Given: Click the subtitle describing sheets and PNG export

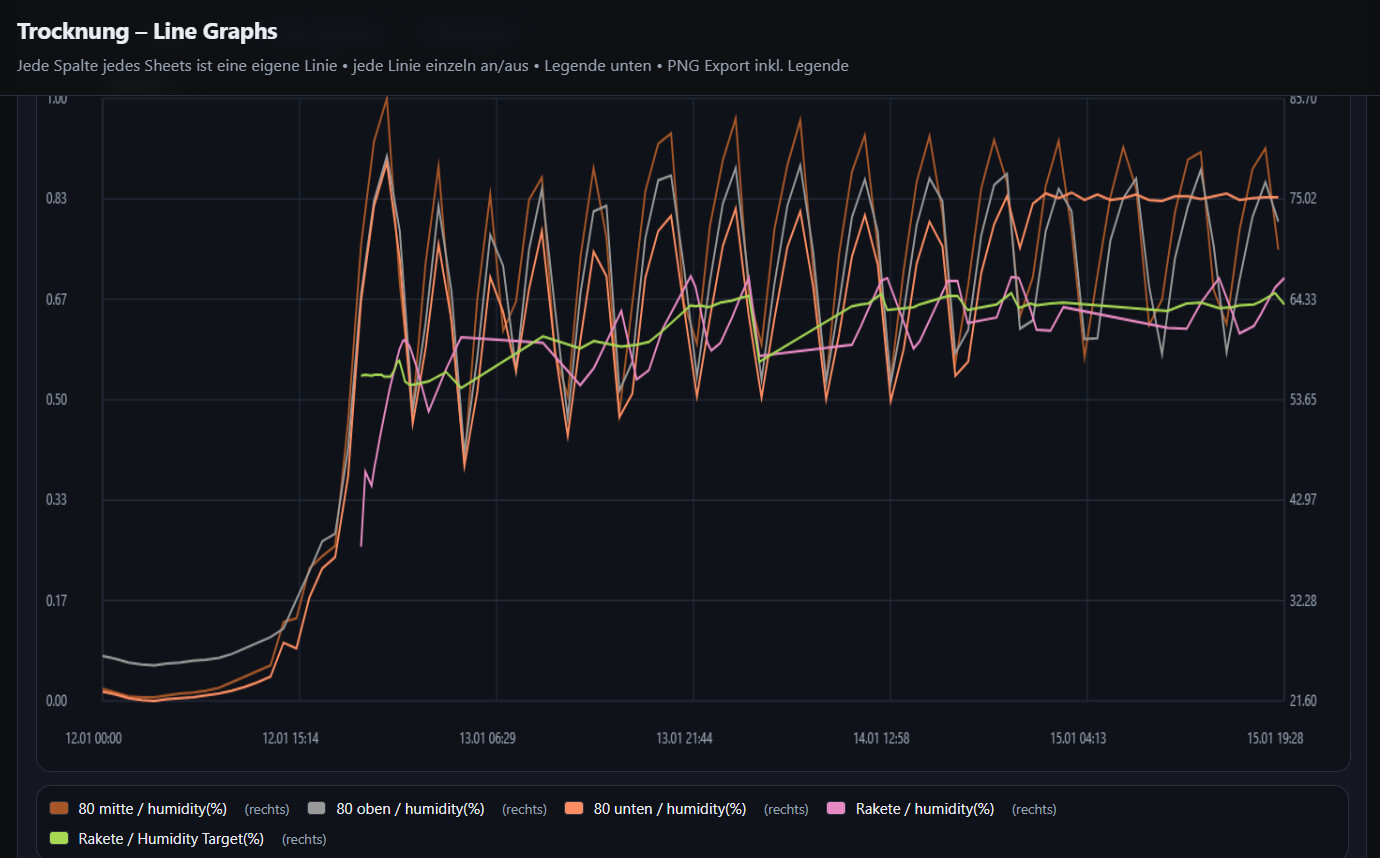Looking at the screenshot, I should pyautogui.click(x=433, y=66).
